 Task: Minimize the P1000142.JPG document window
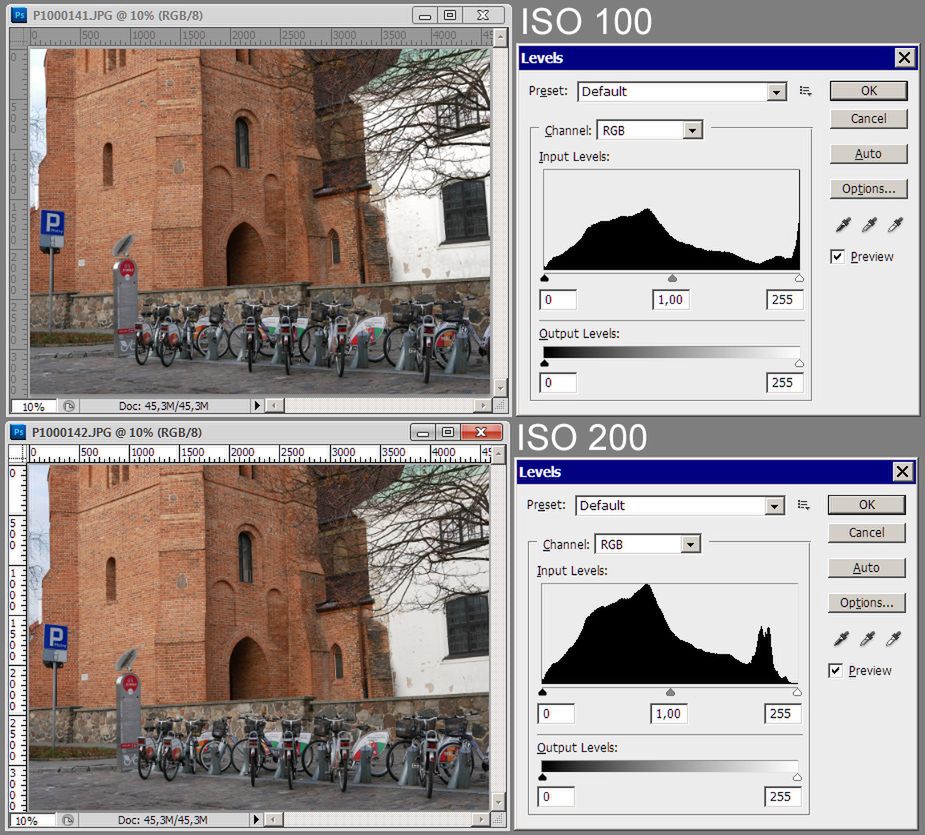(x=422, y=432)
